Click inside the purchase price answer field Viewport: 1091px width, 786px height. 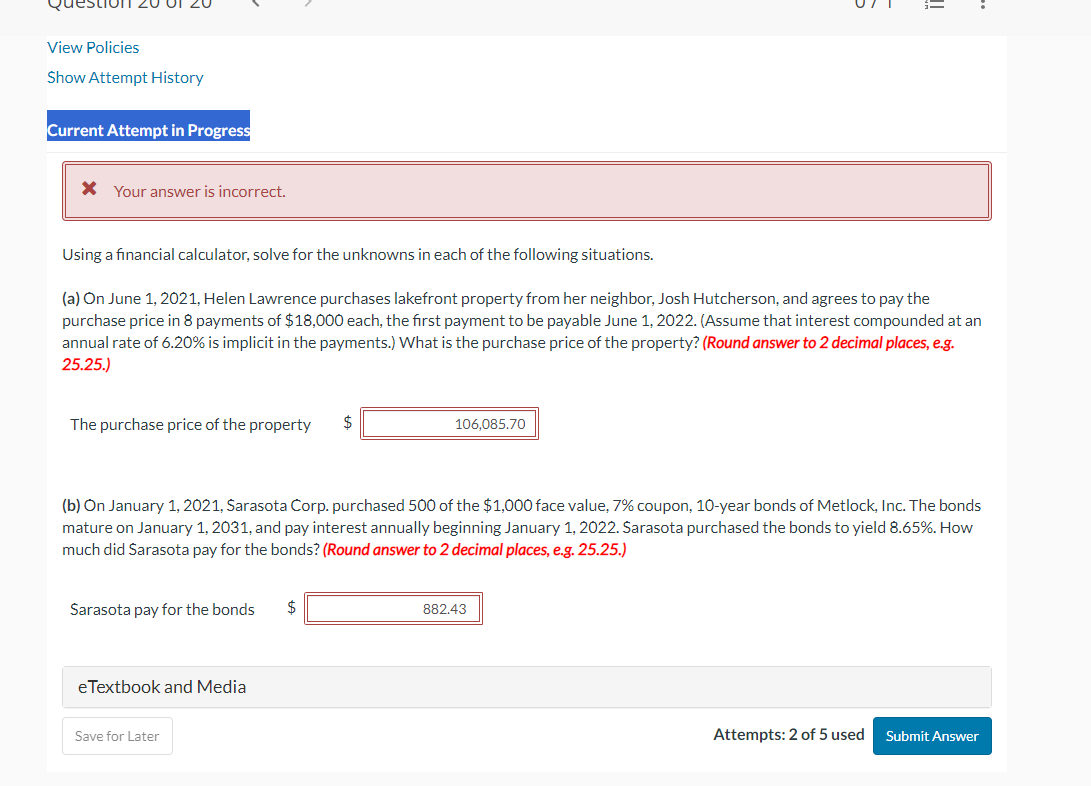click(449, 423)
